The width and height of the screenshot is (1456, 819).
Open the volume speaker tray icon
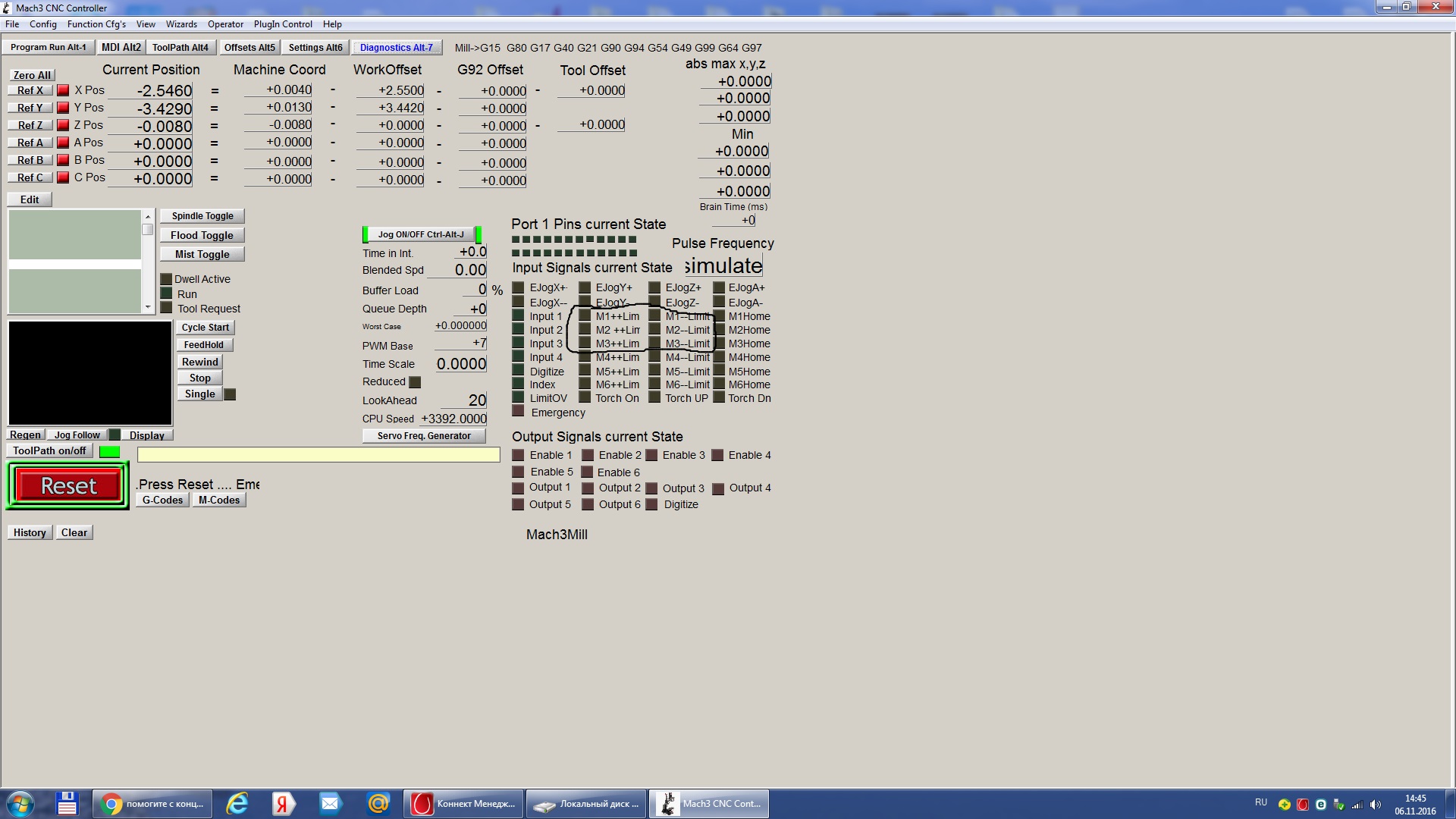point(1376,805)
